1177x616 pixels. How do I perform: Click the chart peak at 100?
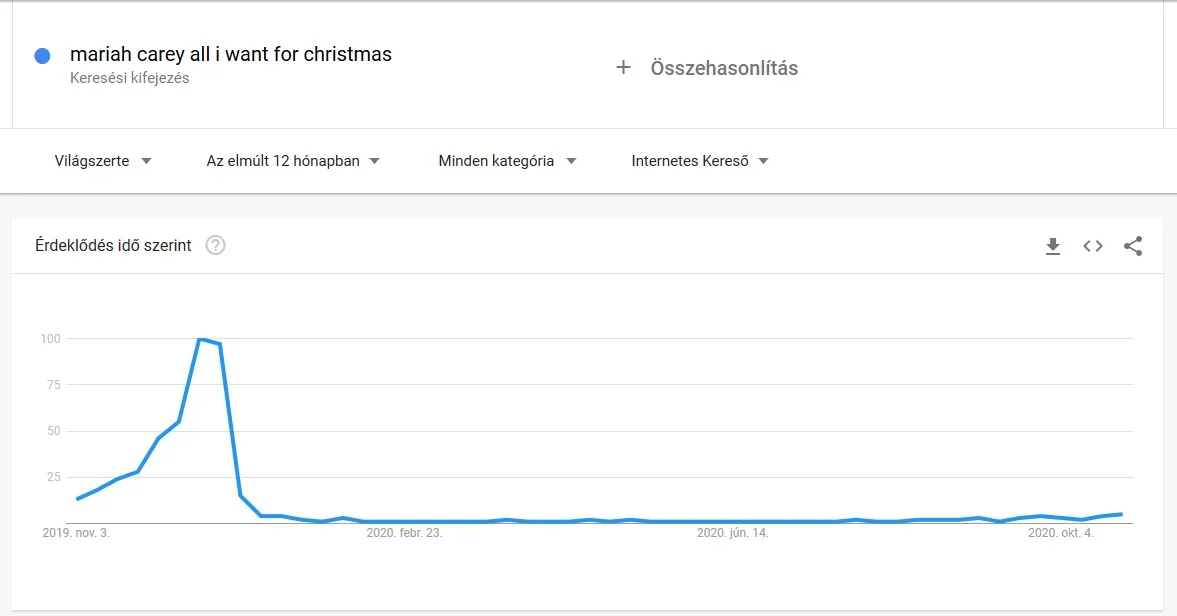point(200,340)
